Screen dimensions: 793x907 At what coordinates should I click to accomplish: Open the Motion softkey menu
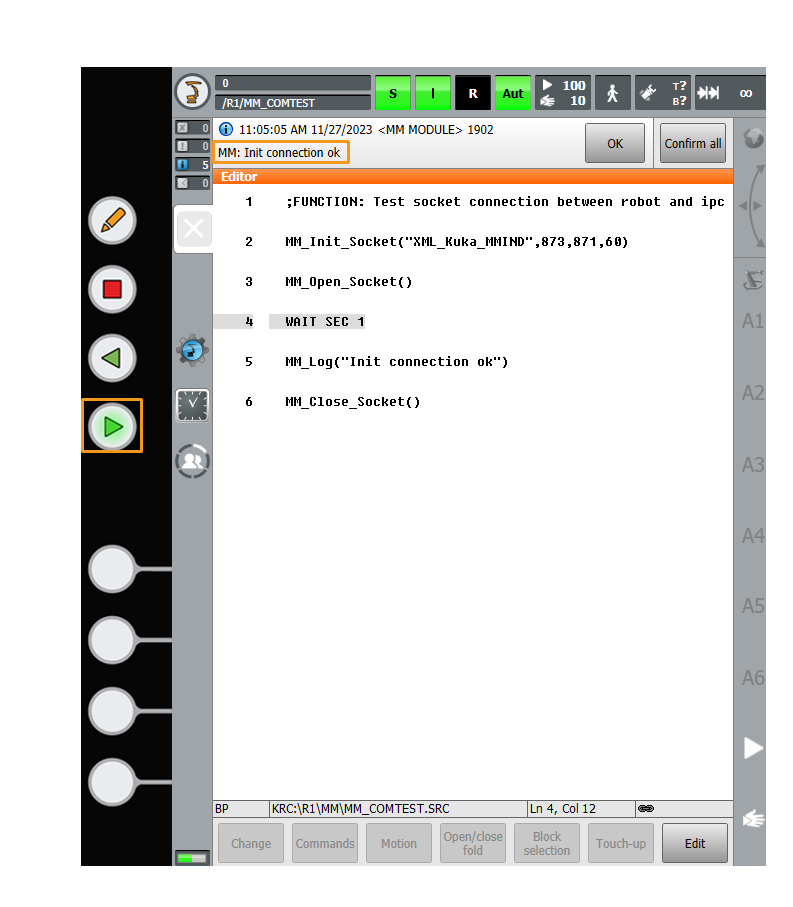tap(399, 843)
